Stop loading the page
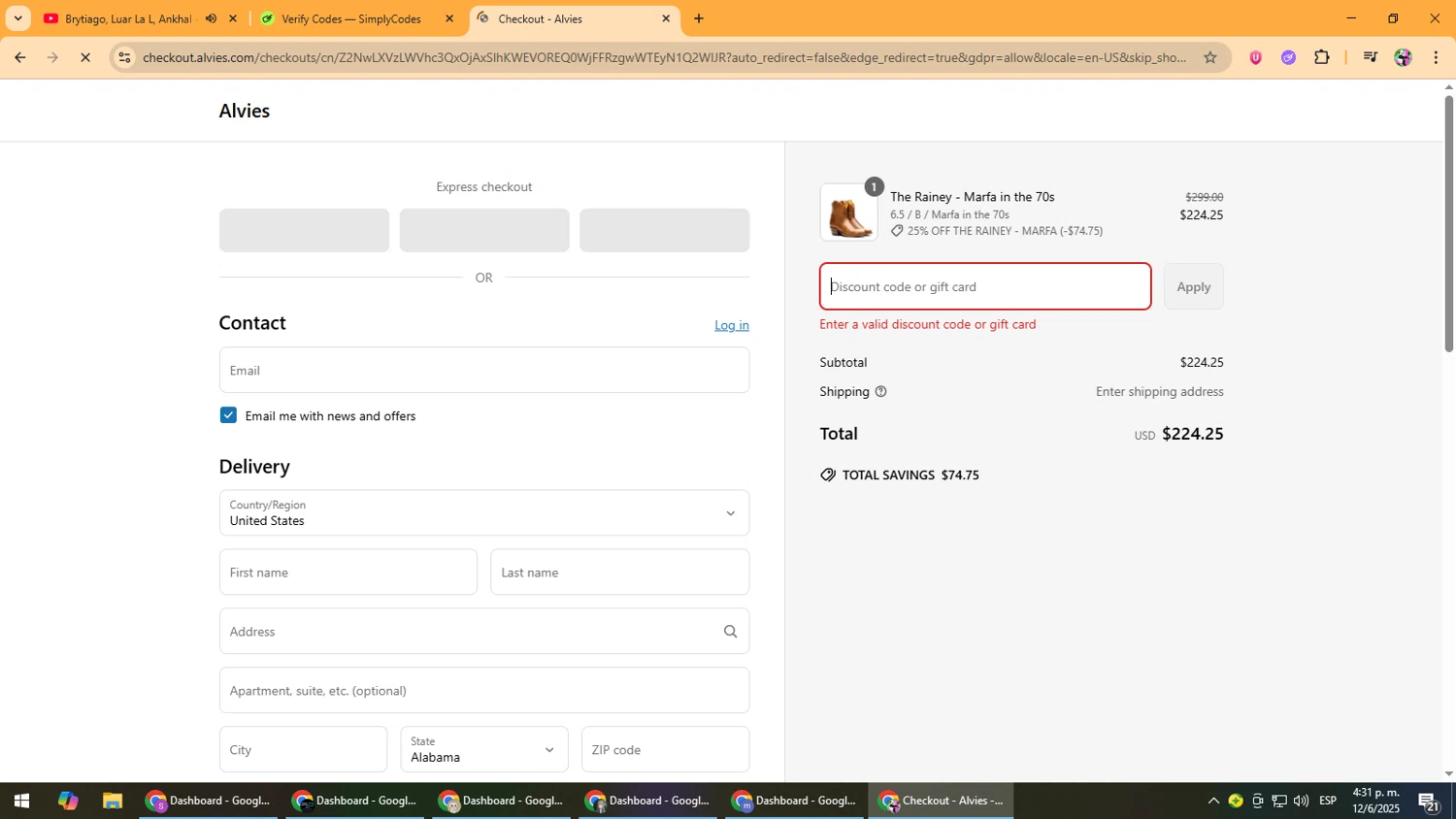The image size is (1456, 819). tap(85, 57)
